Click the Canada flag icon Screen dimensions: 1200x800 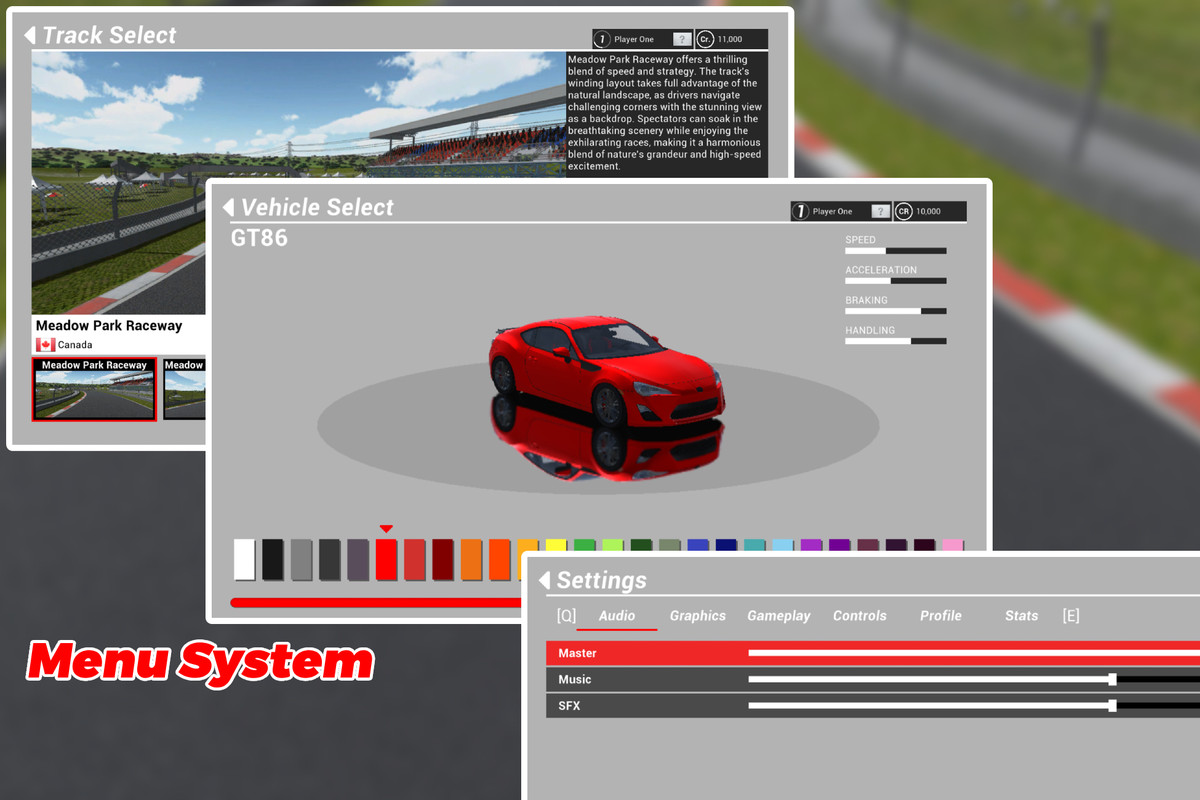(45, 345)
